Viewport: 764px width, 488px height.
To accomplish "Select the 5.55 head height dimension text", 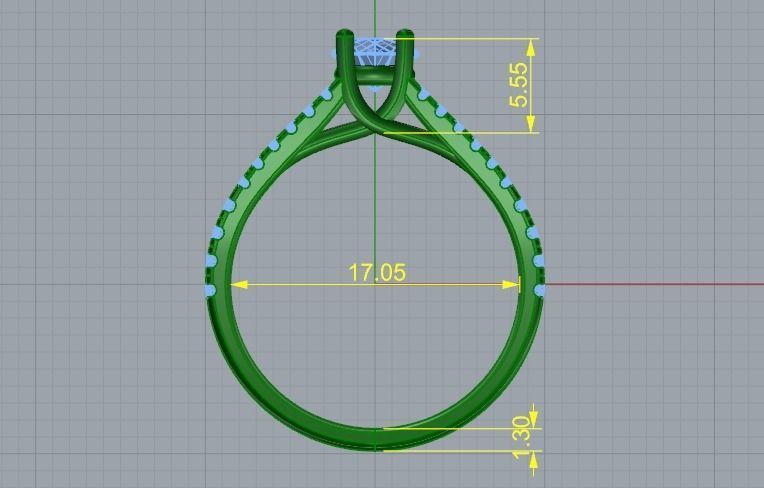I will [518, 84].
